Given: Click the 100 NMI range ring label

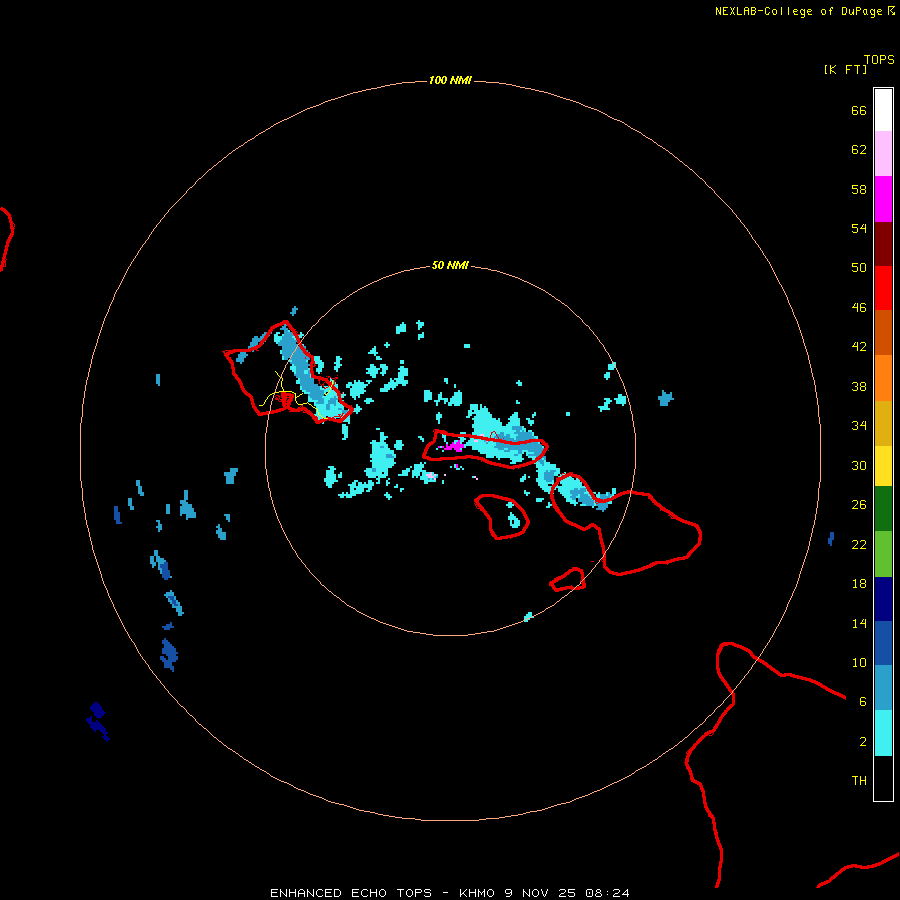Looking at the screenshot, I should coord(450,80).
